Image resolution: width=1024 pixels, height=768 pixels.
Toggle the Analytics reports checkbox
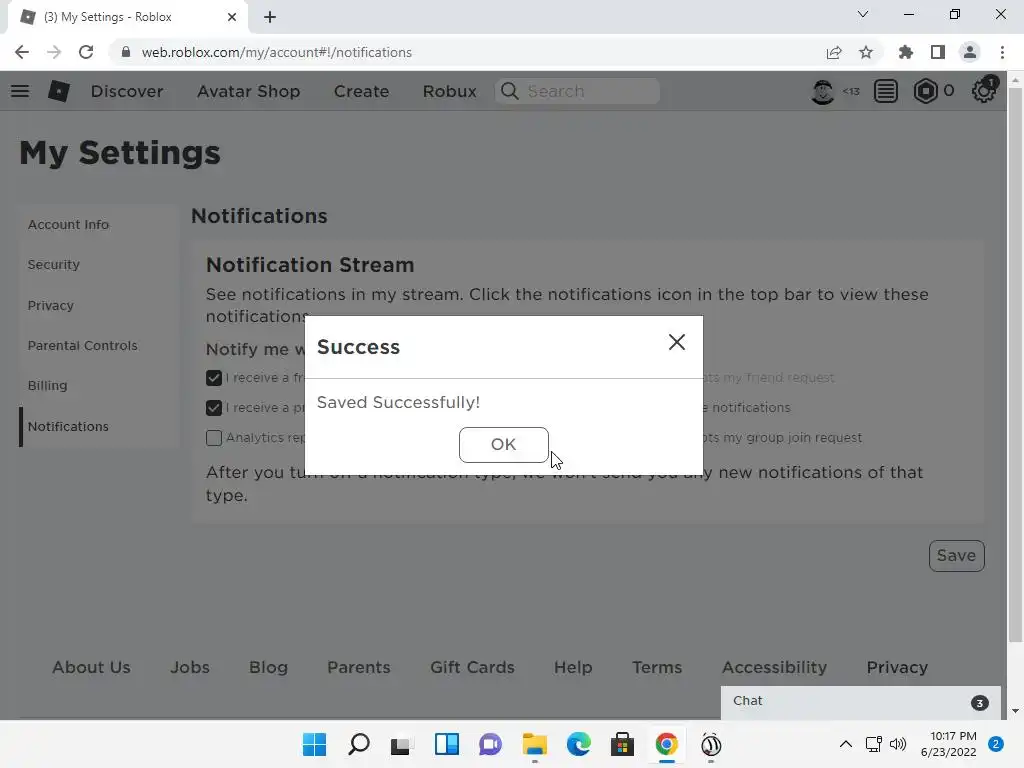[x=214, y=438]
